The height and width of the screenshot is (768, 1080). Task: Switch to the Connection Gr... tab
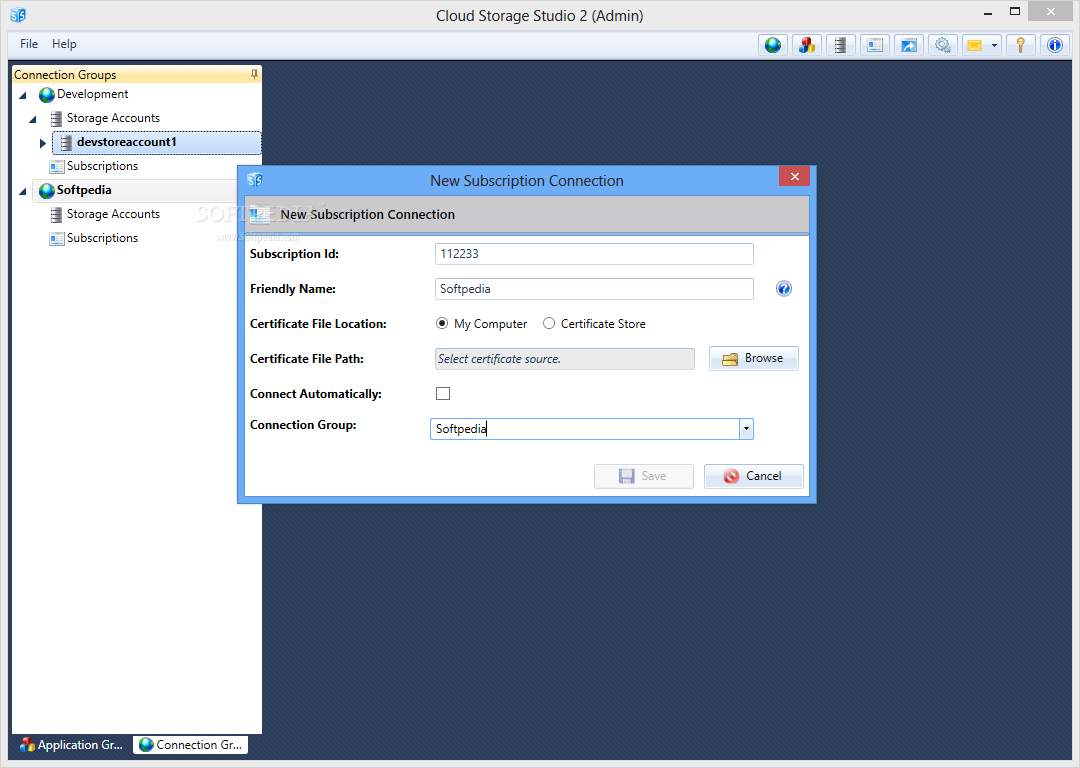point(190,745)
